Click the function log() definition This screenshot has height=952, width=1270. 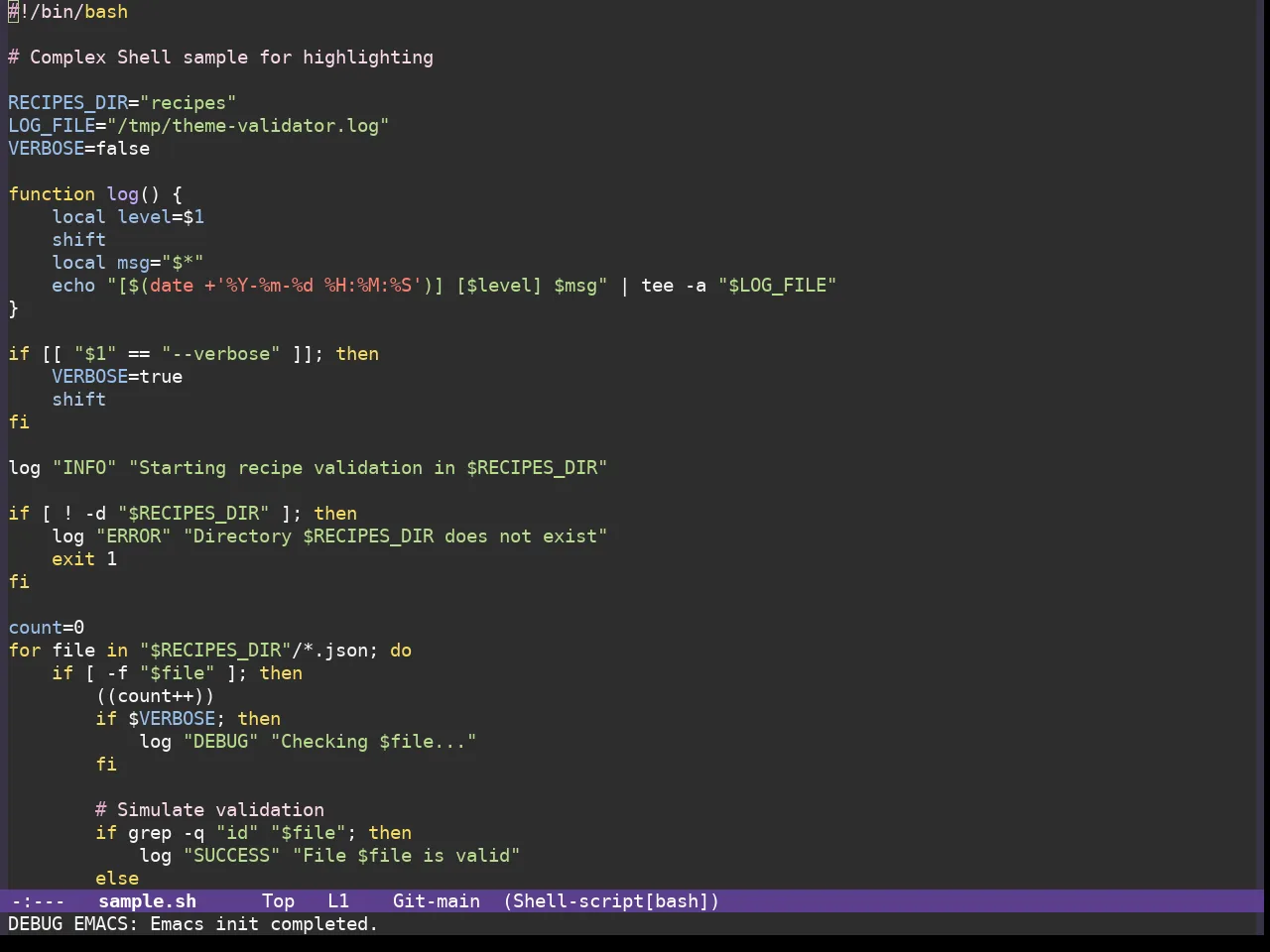[95, 194]
